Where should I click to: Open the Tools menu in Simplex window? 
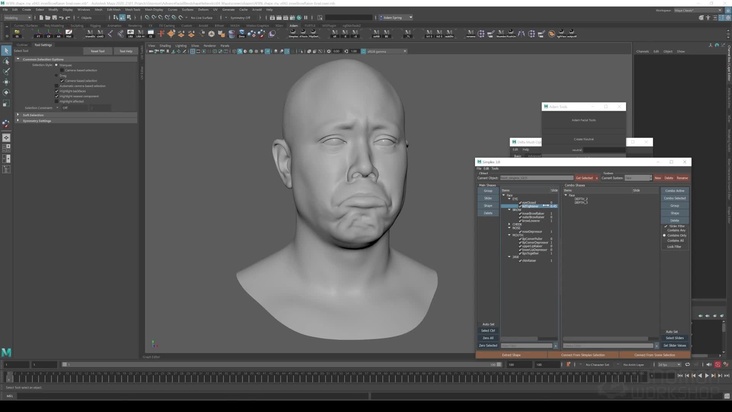point(495,168)
